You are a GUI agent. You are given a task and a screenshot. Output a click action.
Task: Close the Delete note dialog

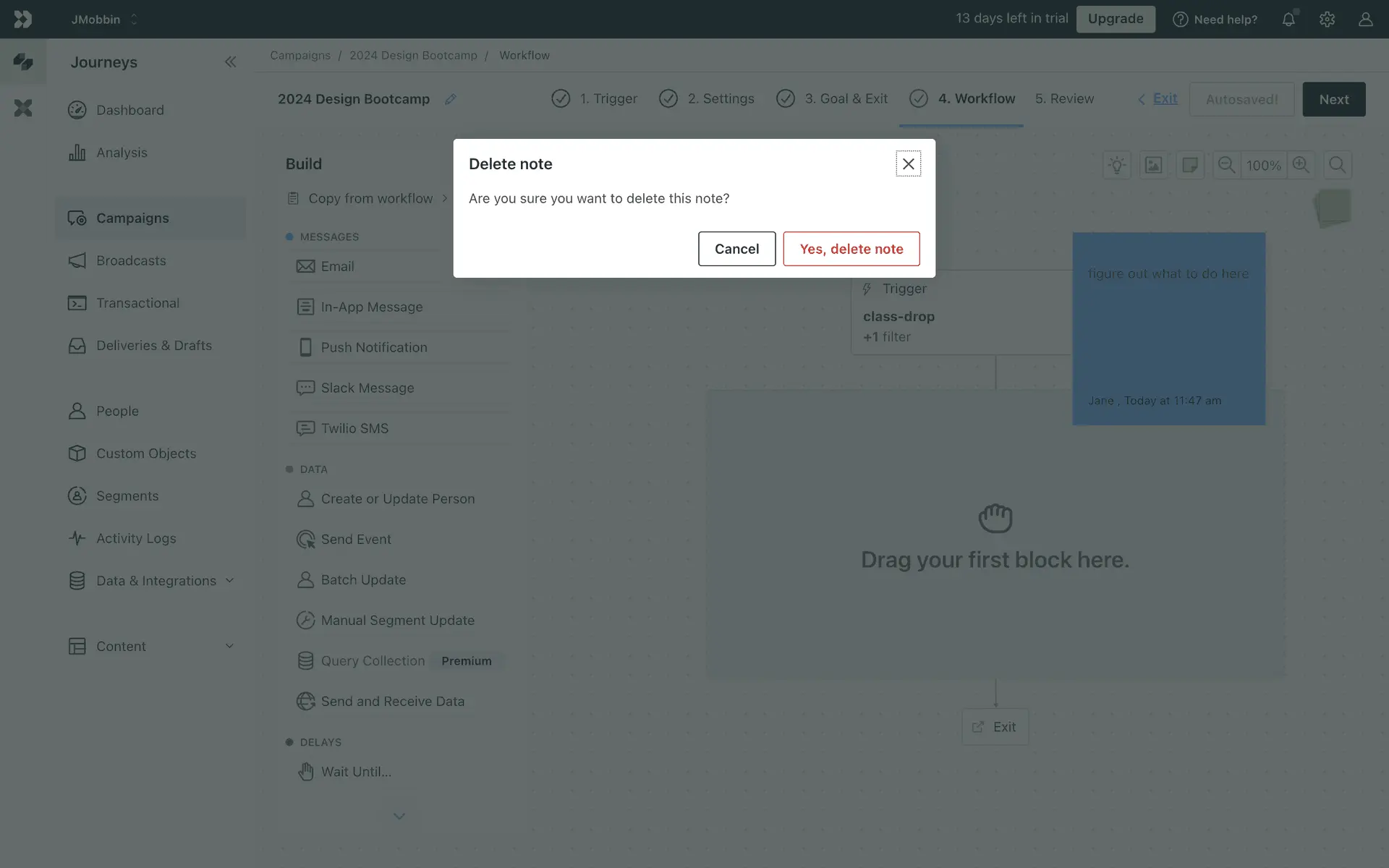point(908,164)
